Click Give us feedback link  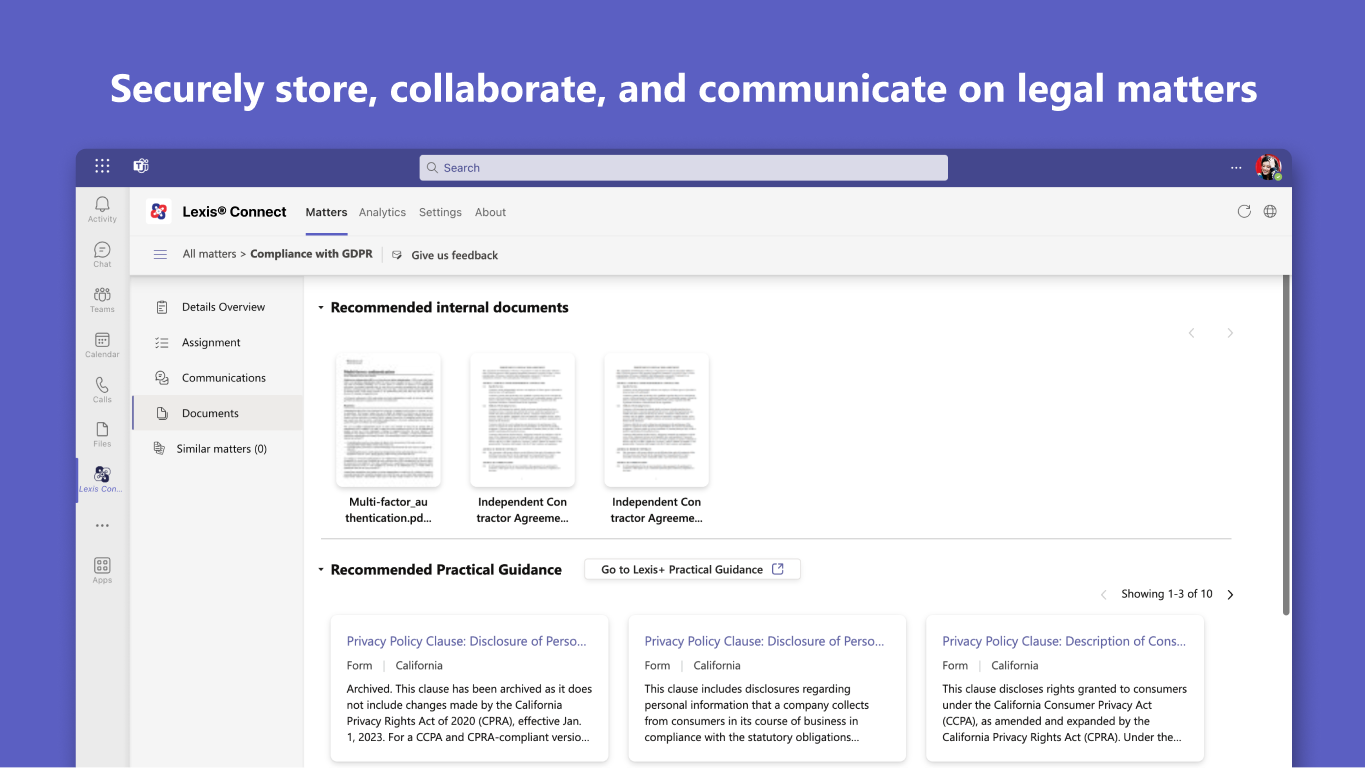pyautogui.click(x=455, y=255)
